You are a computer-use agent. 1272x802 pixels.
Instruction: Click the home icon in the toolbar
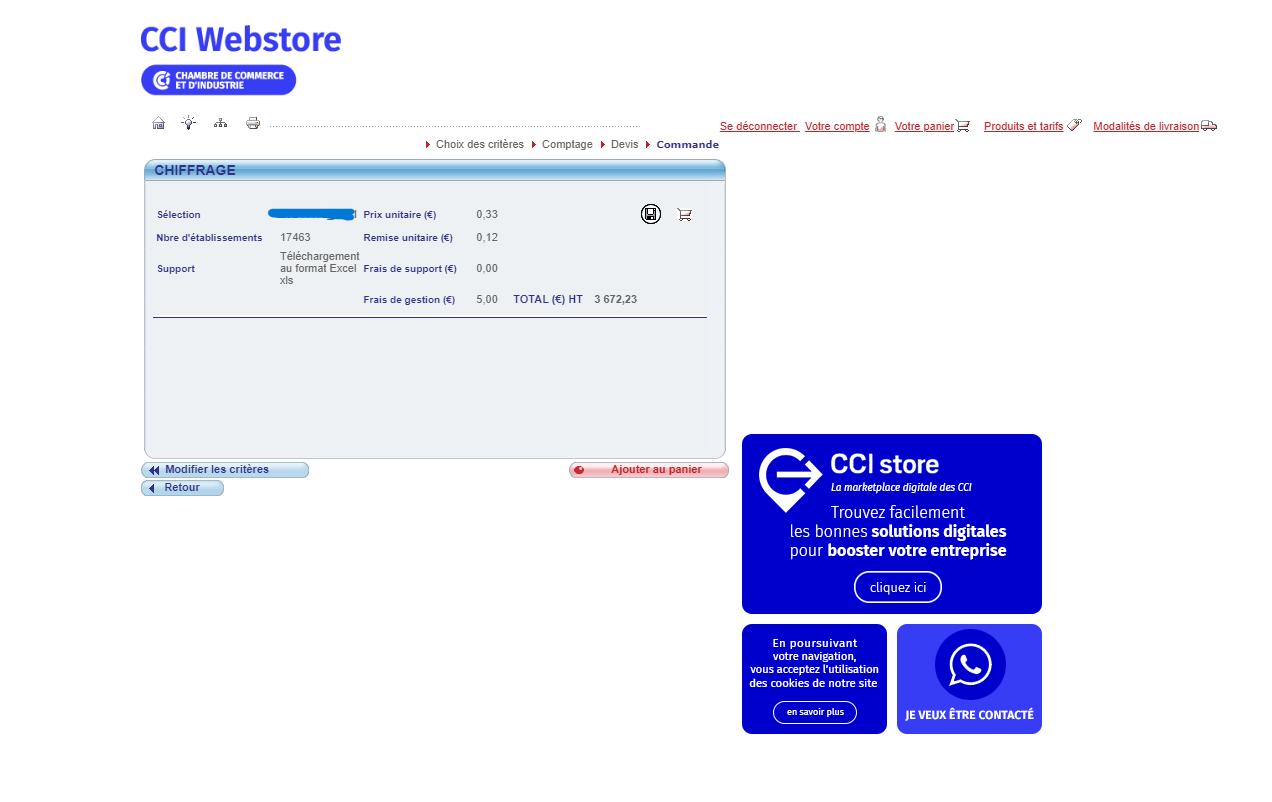pos(158,123)
